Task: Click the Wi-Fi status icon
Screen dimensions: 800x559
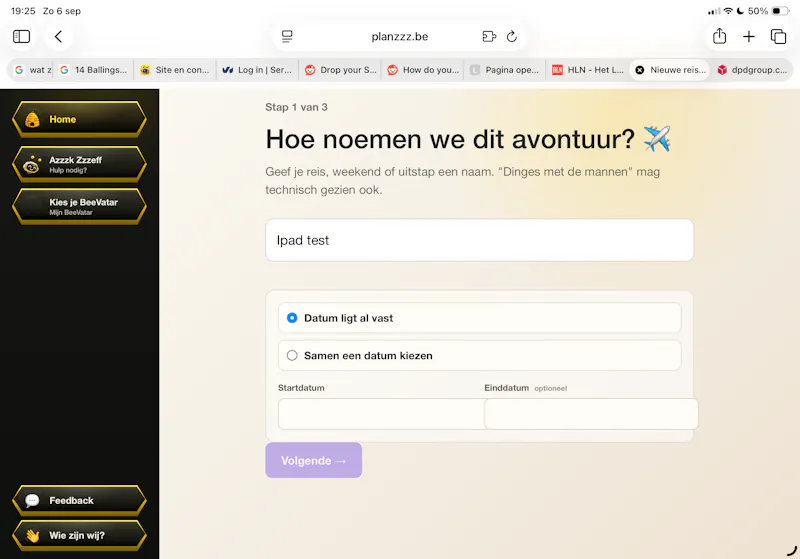Action: [x=729, y=11]
